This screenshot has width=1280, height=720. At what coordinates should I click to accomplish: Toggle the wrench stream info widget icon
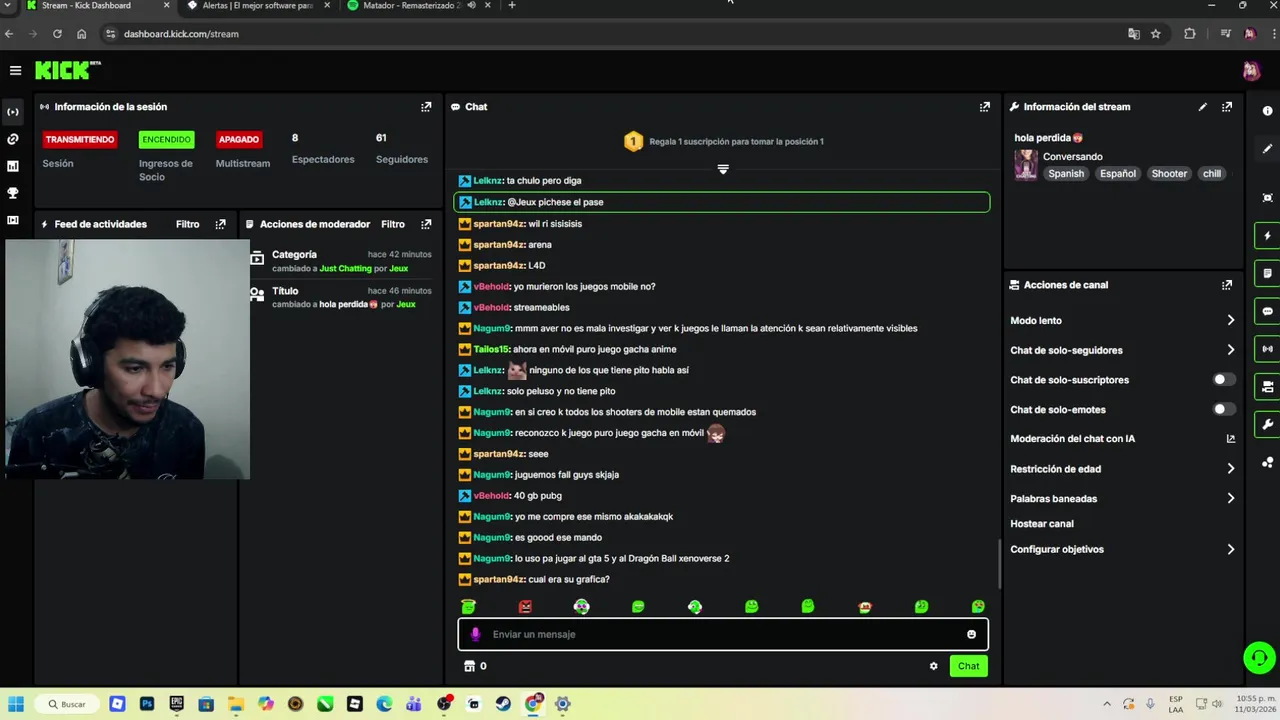[1268, 424]
